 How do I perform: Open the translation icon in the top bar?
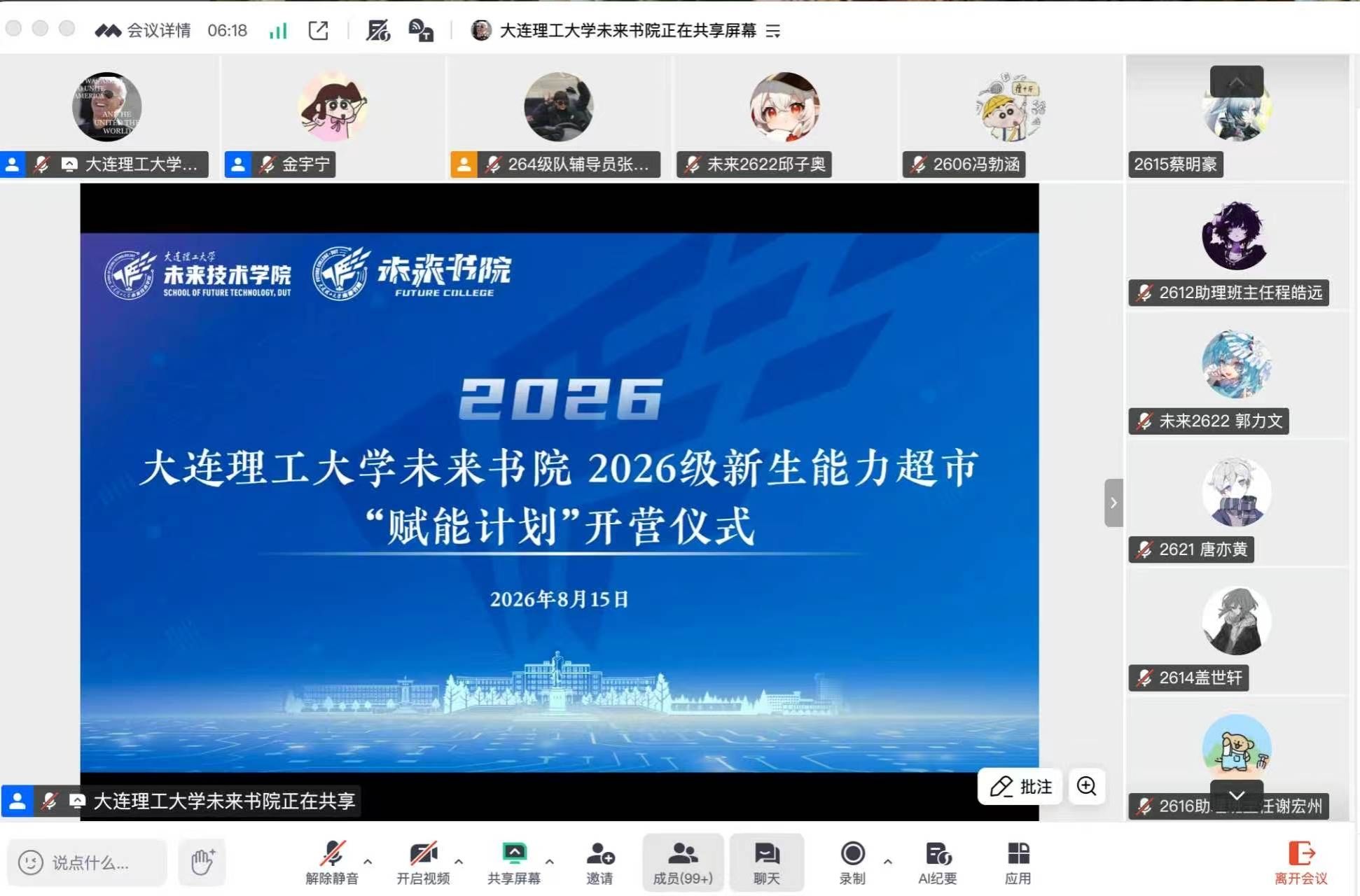421,30
